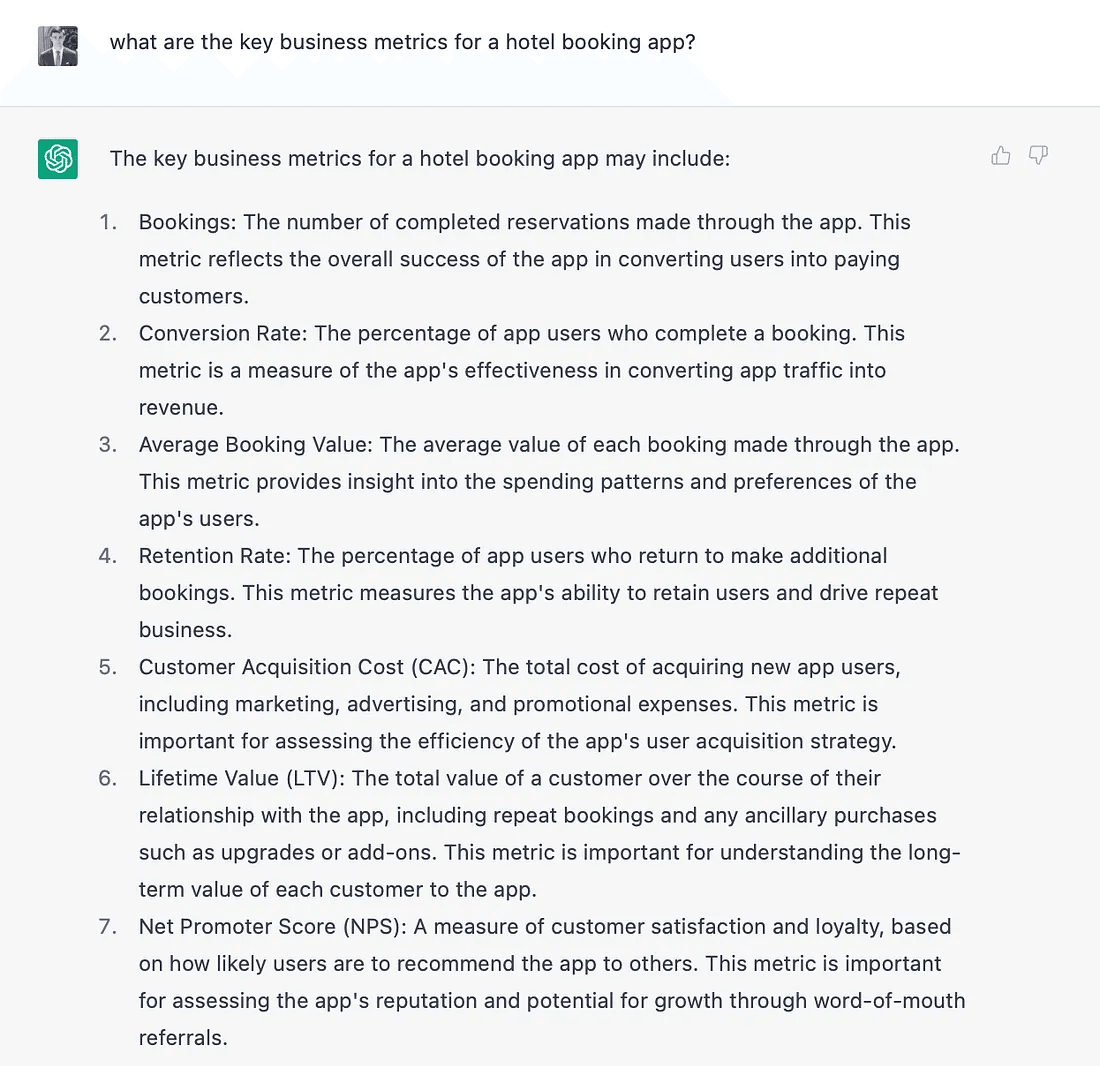
Task: Click the word "customers." ending the Bookings item
Action: point(193,296)
